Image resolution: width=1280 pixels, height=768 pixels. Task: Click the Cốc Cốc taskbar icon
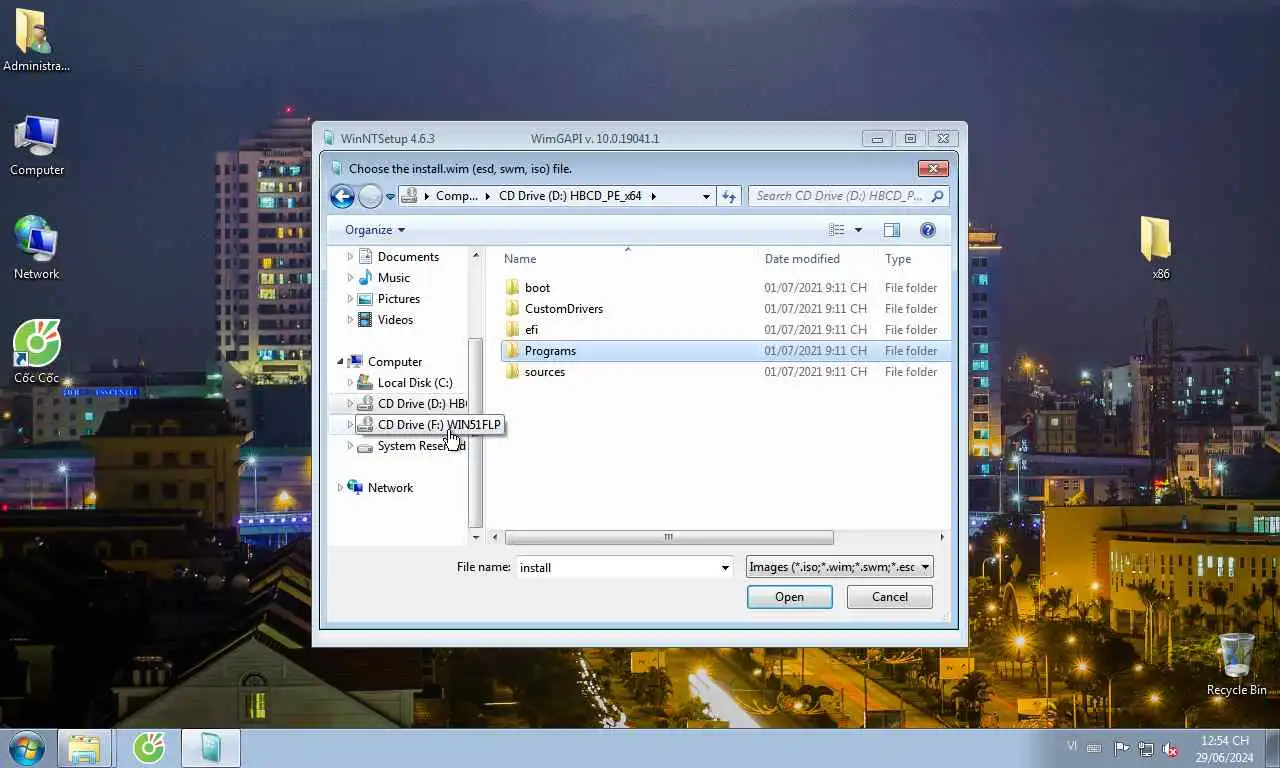[x=149, y=748]
